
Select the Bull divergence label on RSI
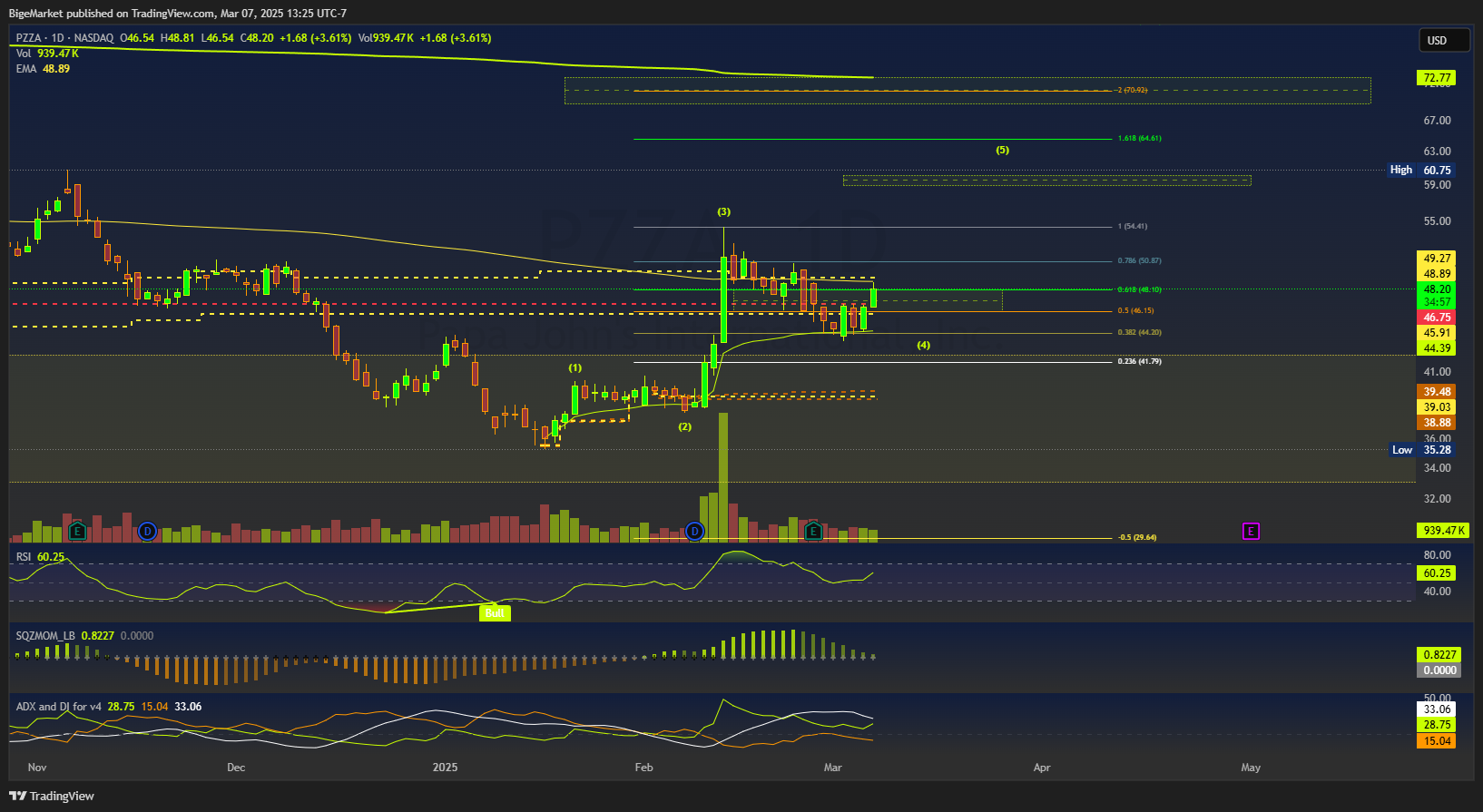495,613
